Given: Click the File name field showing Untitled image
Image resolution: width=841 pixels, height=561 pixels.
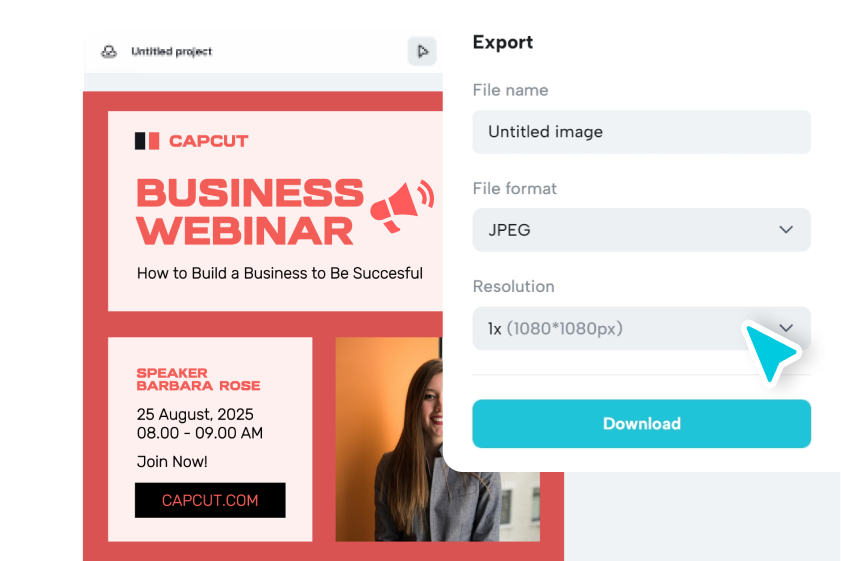Looking at the screenshot, I should pos(641,132).
